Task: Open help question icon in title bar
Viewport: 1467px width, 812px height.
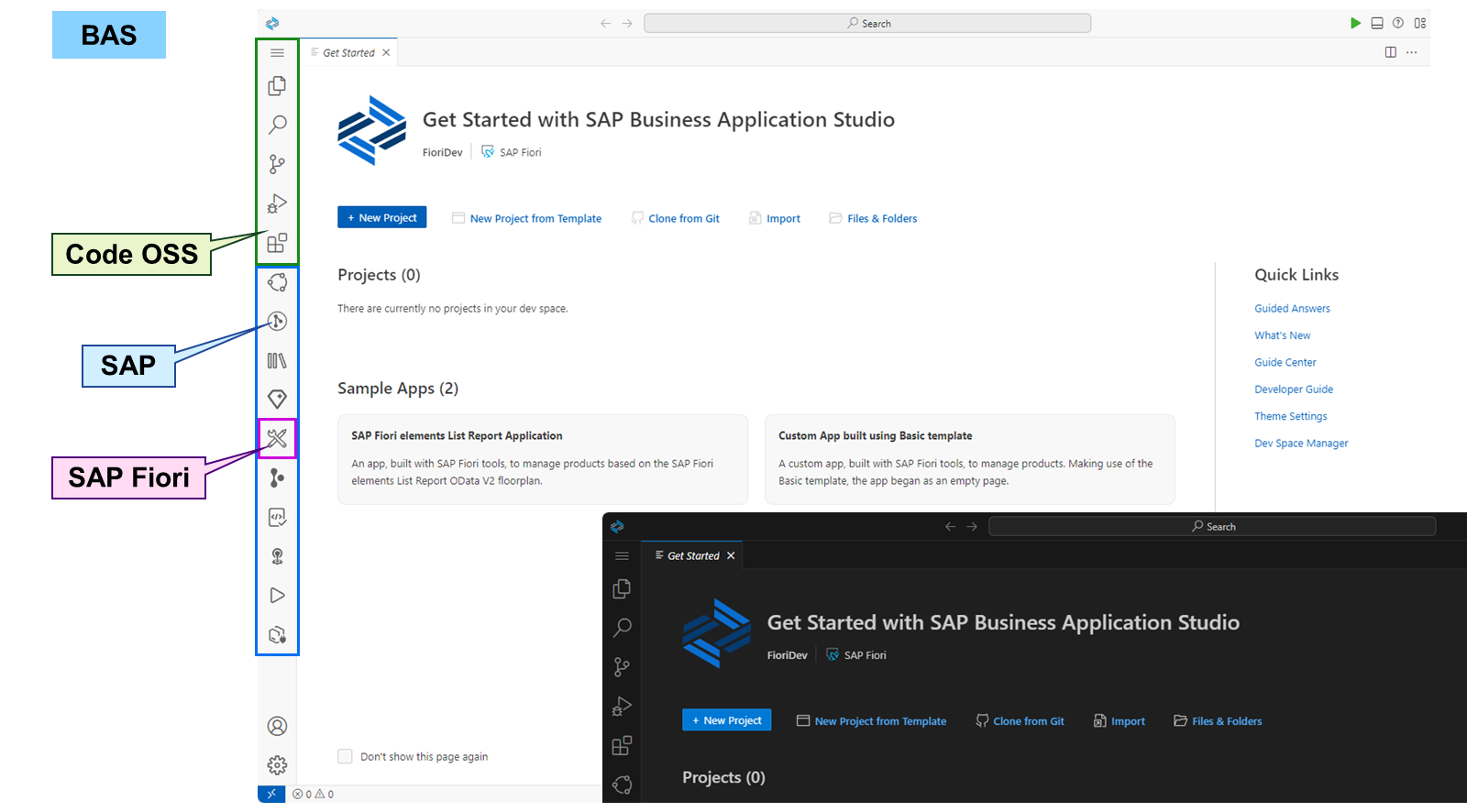Action: (1398, 23)
